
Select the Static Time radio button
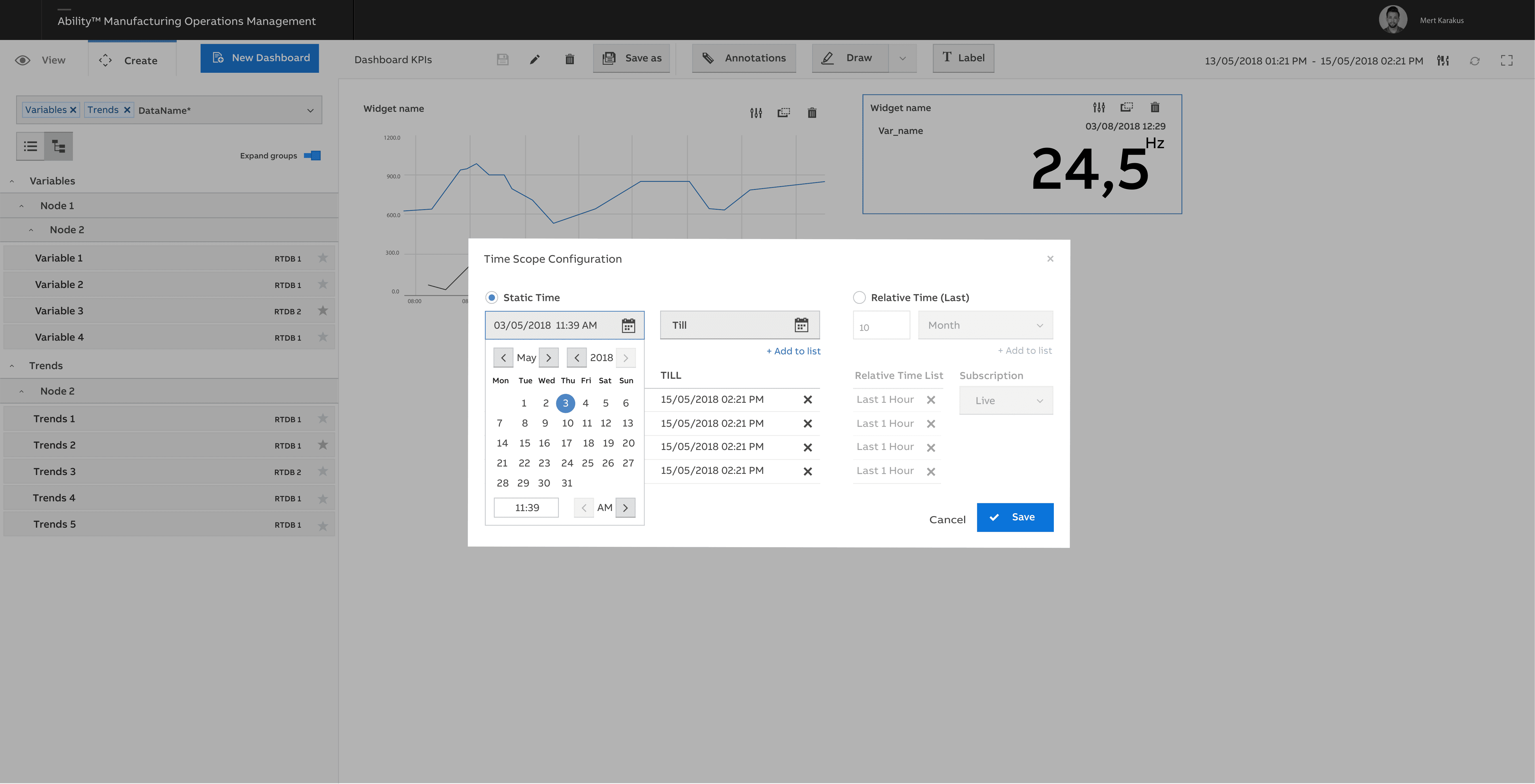(492, 297)
